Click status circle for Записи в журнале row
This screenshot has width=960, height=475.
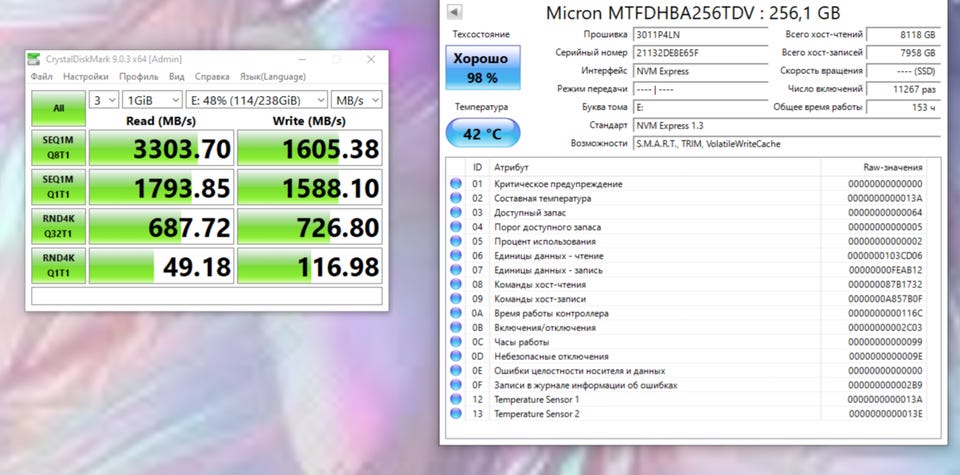456,385
